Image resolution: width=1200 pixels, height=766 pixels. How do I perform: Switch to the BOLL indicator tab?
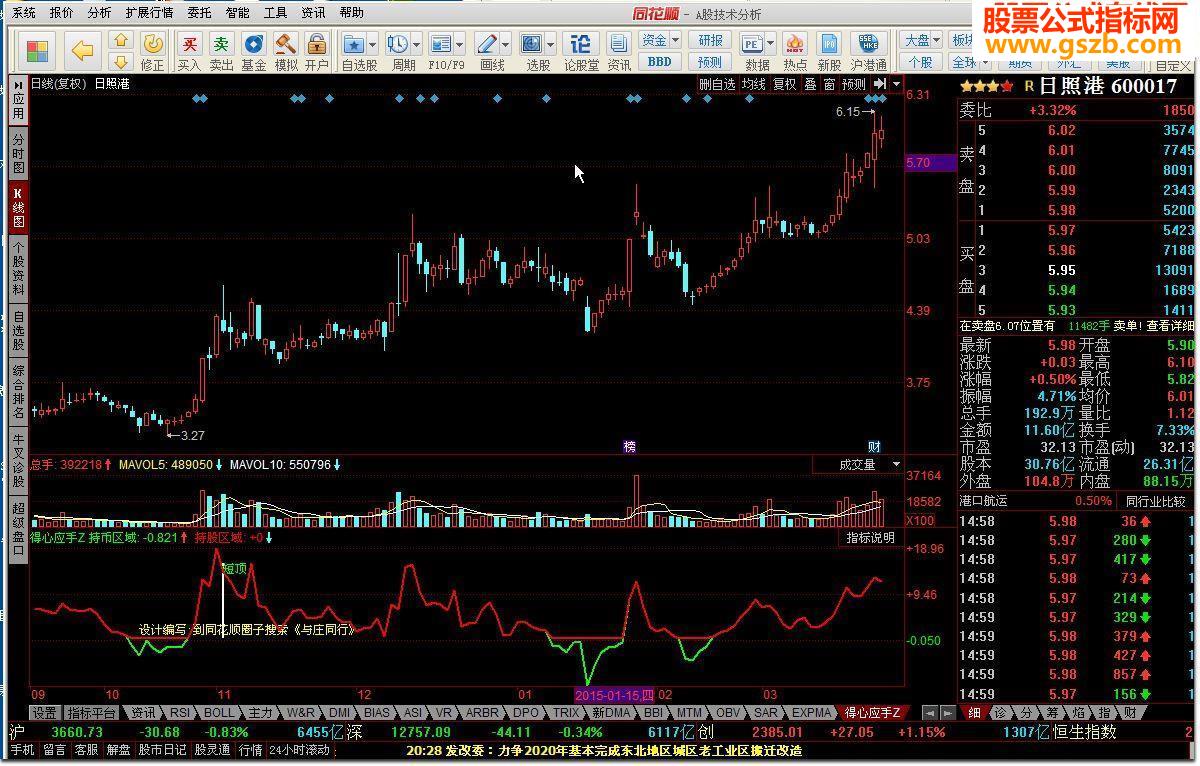pos(219,713)
